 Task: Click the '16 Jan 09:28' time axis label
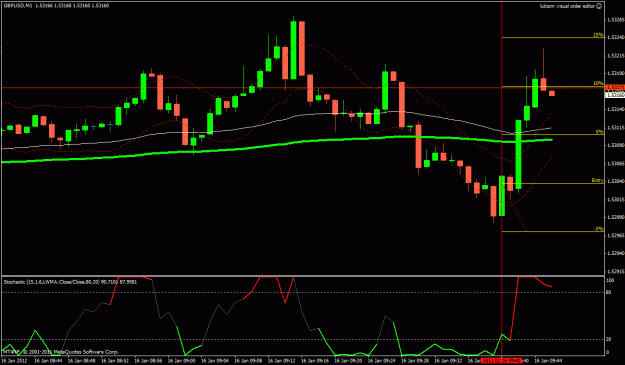415,361
